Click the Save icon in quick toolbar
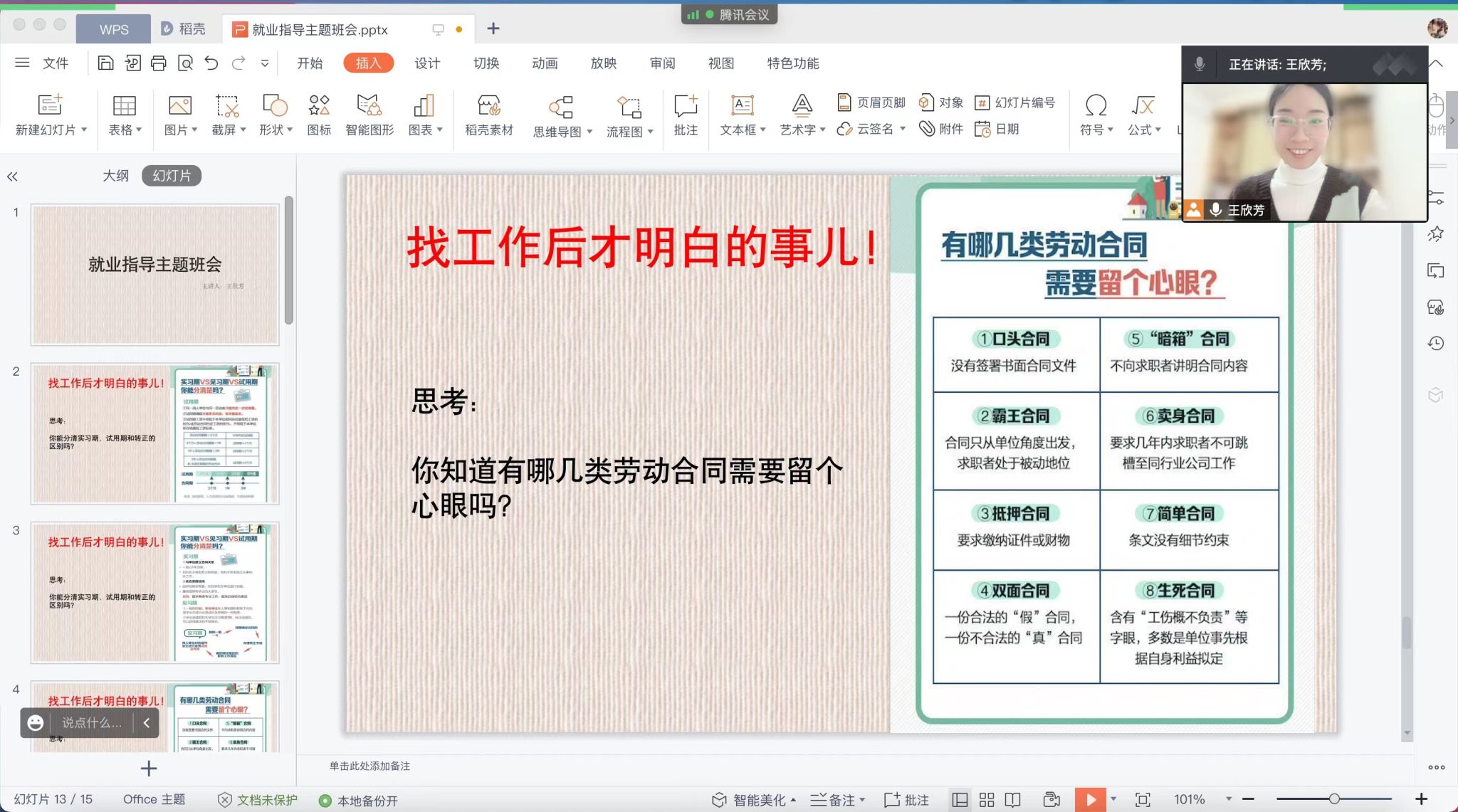Screen dimensions: 1458x812 (x=105, y=63)
